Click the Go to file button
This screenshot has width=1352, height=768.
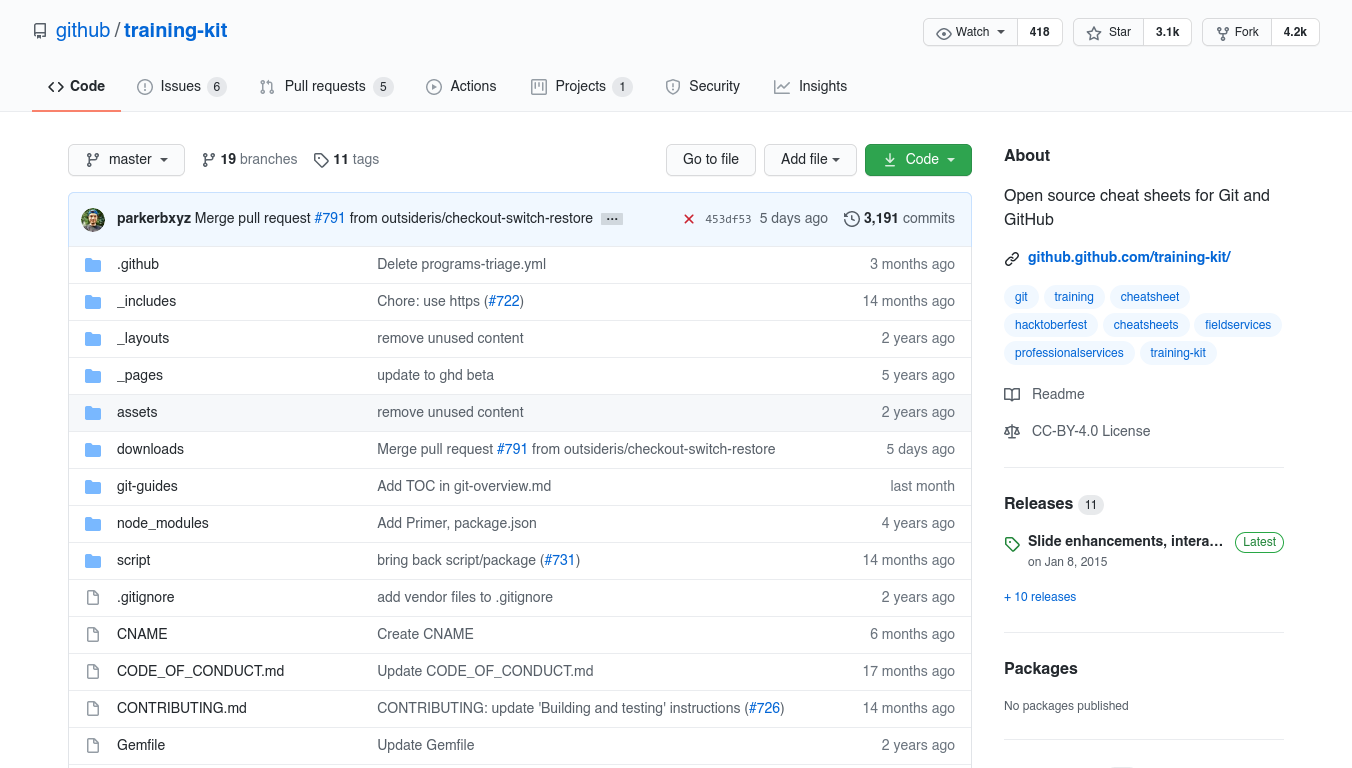pos(711,160)
